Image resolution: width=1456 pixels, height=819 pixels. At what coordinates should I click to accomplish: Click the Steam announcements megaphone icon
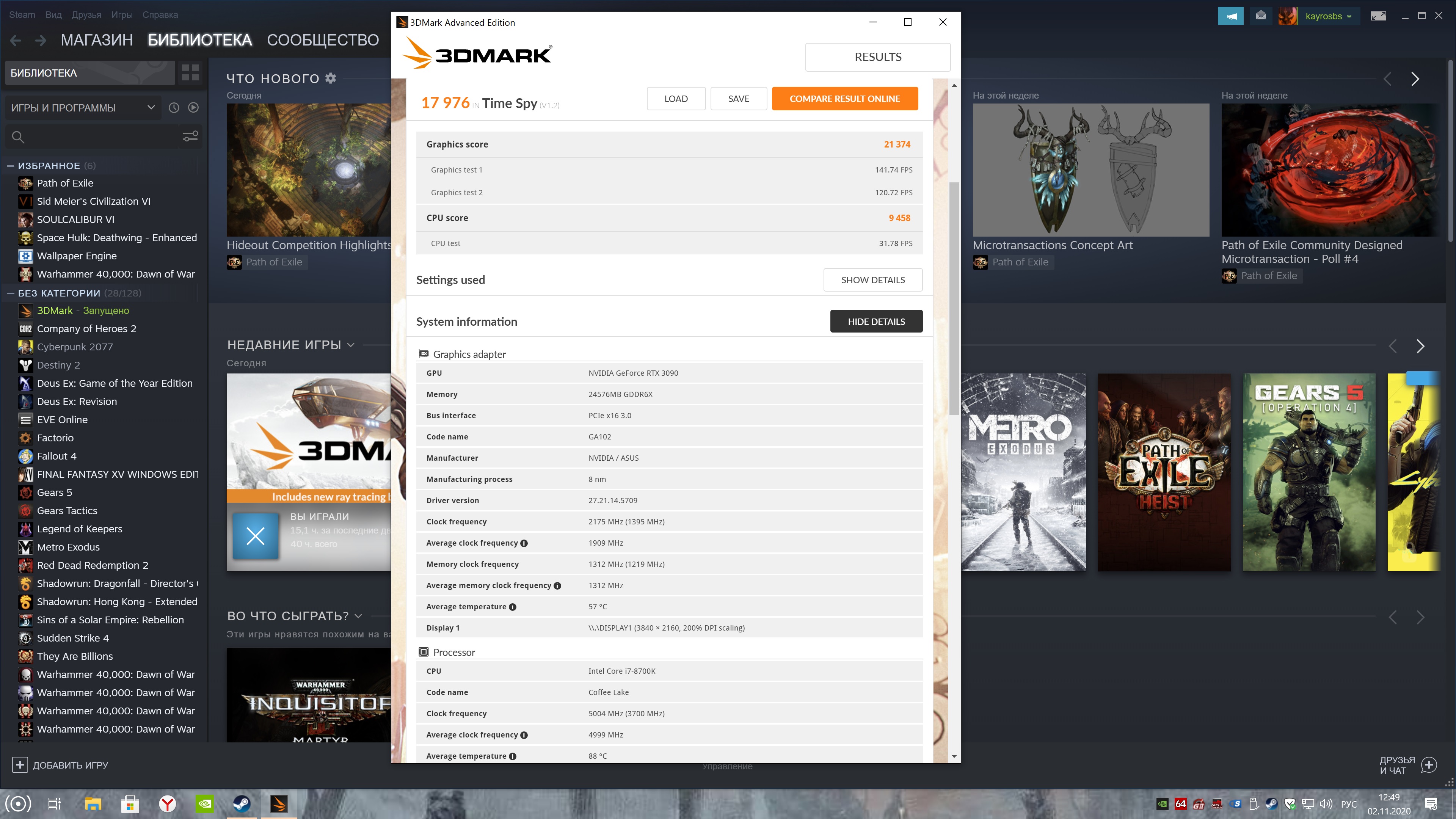[x=1230, y=16]
